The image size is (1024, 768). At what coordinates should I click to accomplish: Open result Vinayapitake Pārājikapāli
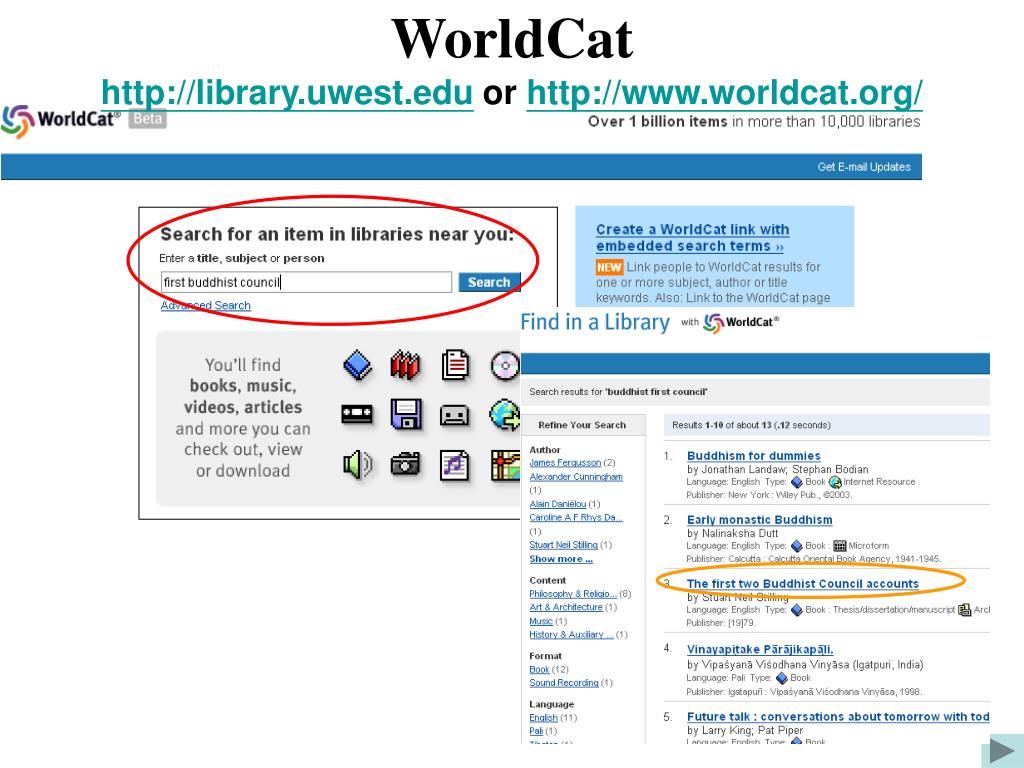point(760,650)
